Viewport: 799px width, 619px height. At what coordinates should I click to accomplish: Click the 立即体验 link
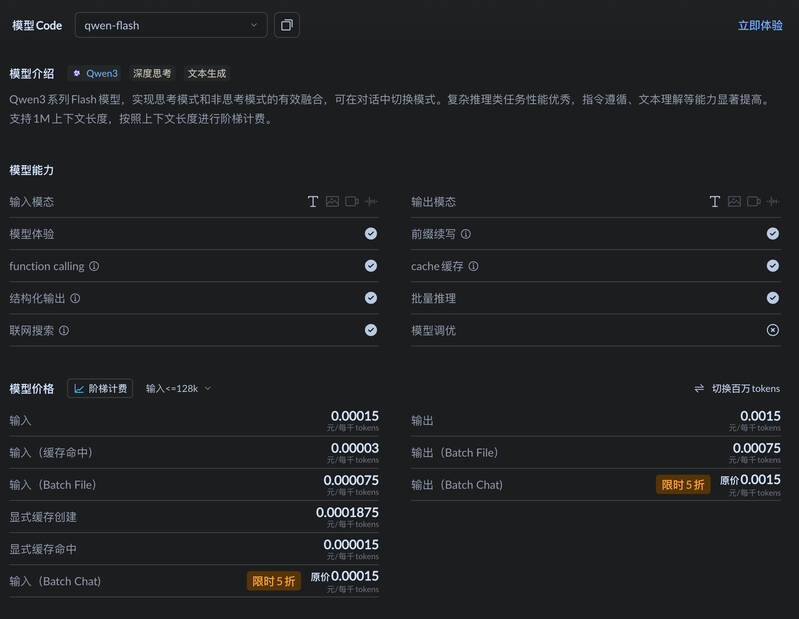(x=760, y=25)
